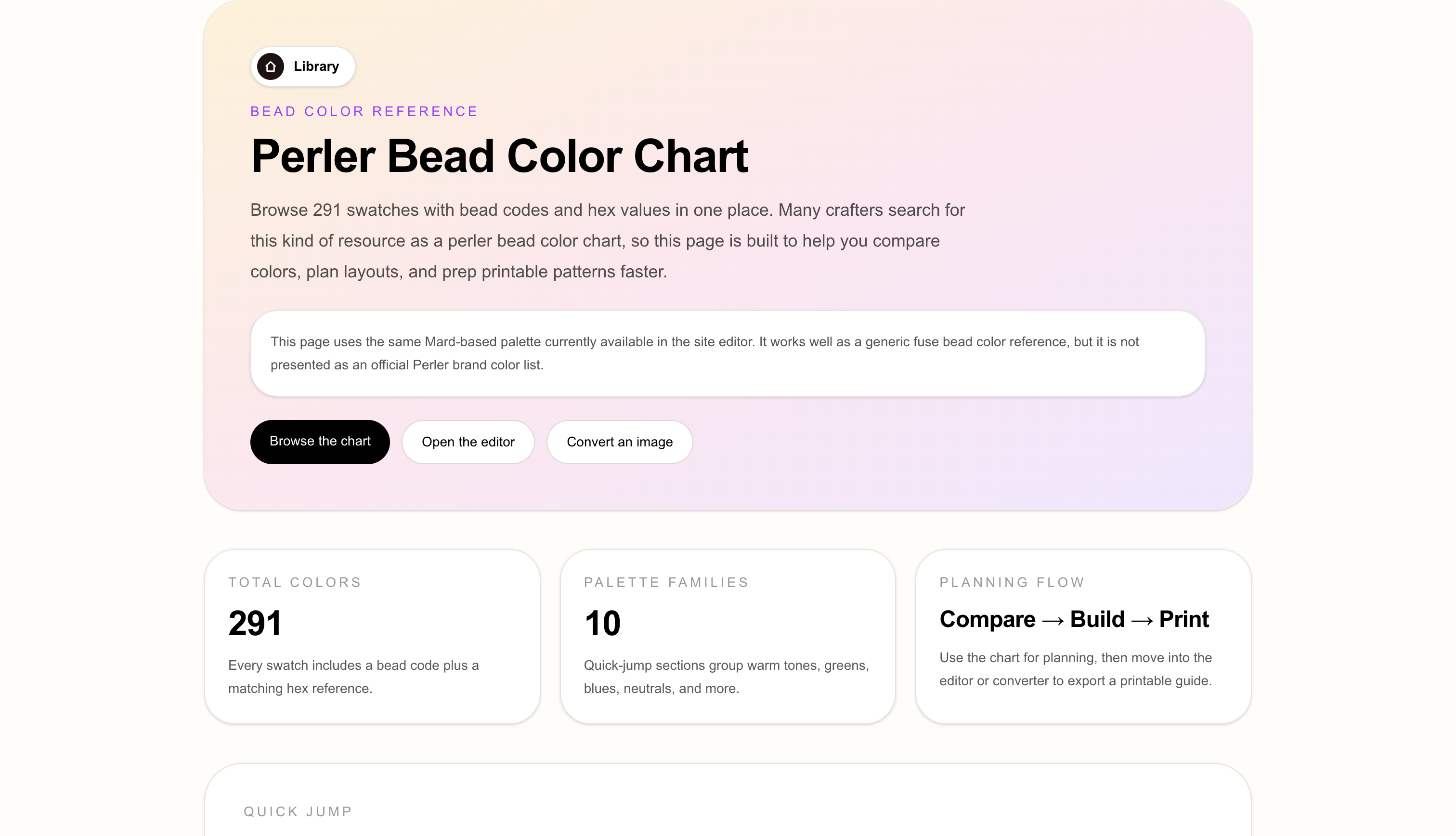The height and width of the screenshot is (836, 1456).
Task: Click the QUICK JUMP section label
Action: click(298, 811)
